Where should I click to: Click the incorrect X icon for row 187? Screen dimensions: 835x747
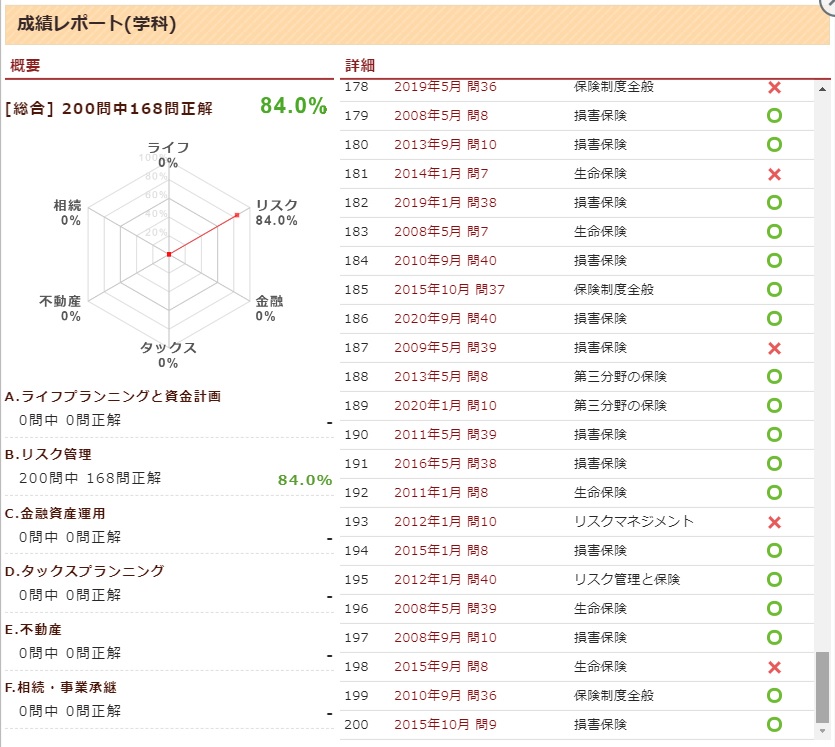774,348
